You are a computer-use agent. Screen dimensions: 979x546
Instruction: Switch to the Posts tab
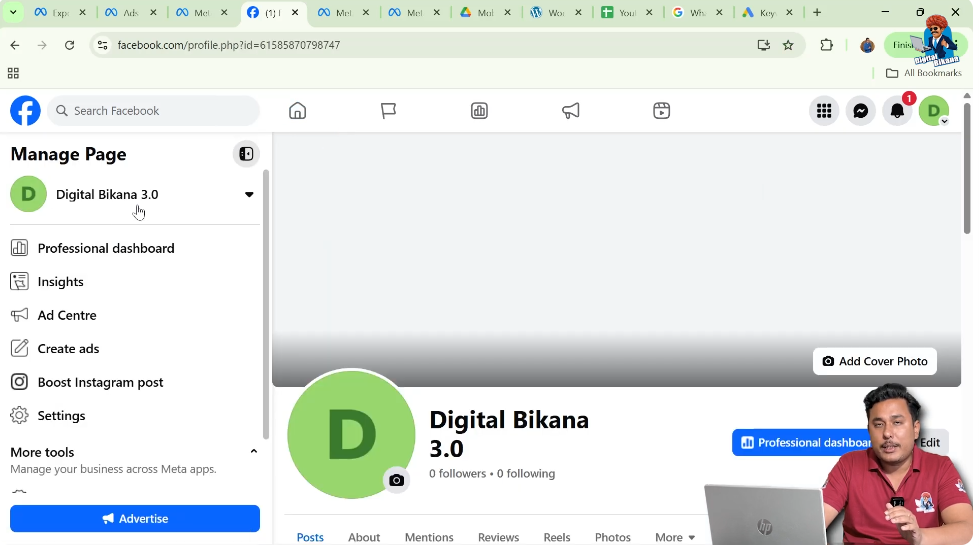coord(310,537)
